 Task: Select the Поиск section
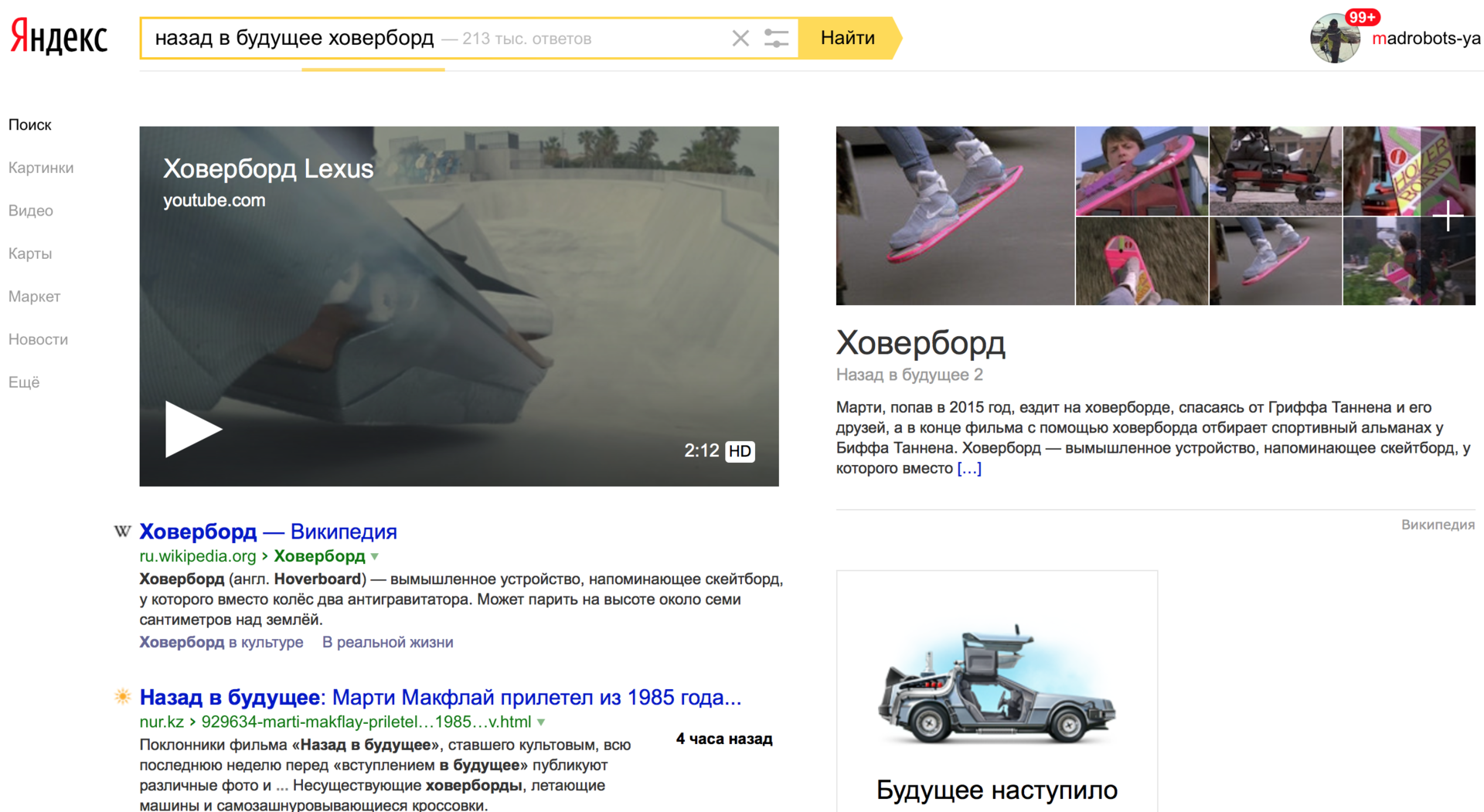pos(30,125)
